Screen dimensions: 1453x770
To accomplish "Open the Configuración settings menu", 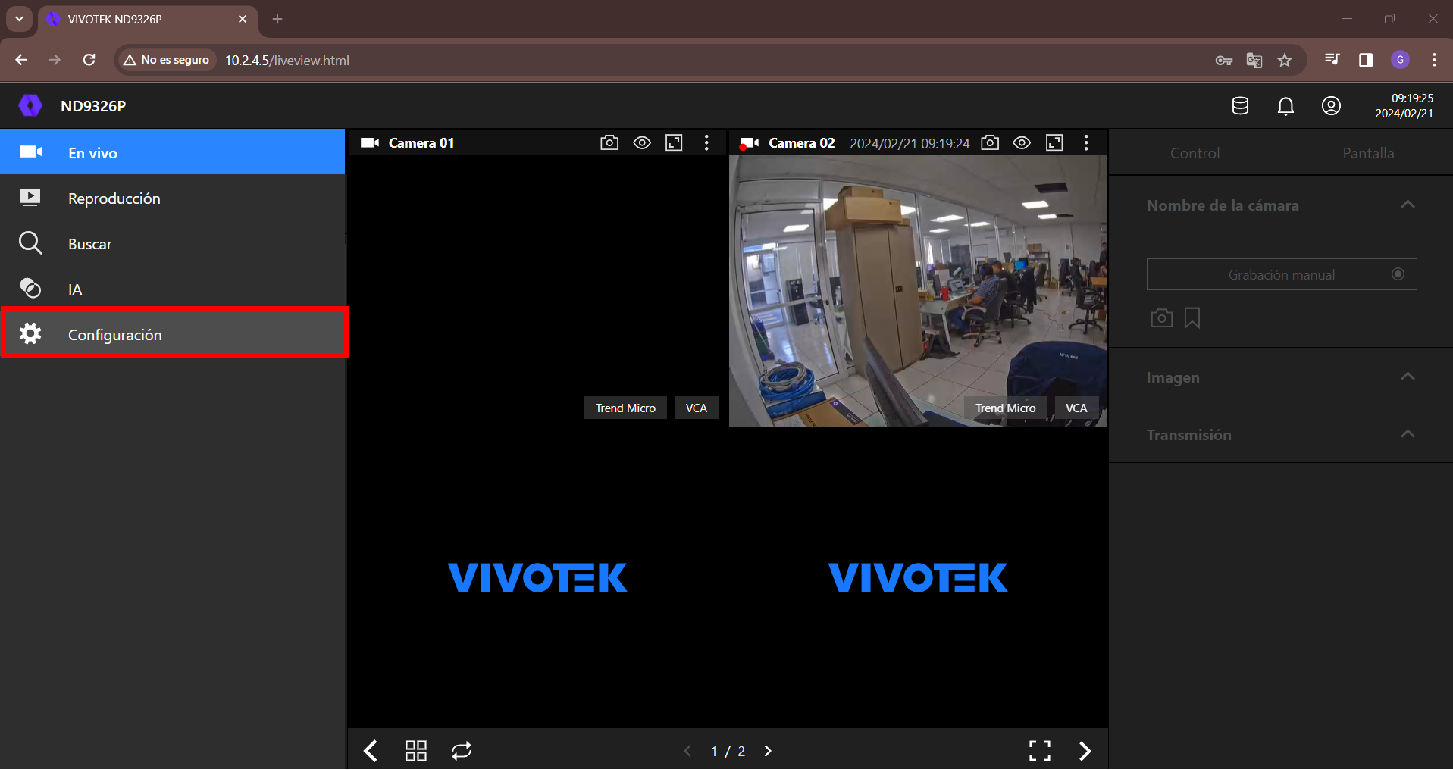I will [x=173, y=334].
